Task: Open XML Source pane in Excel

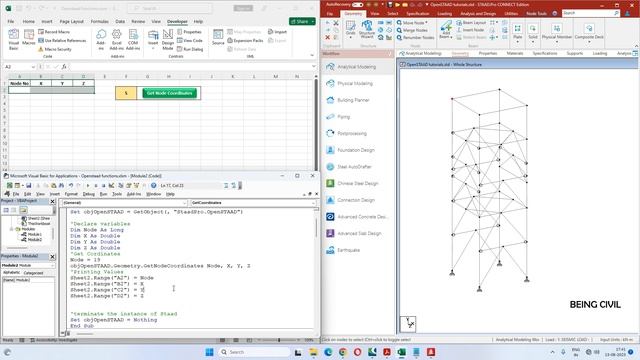Action: 218,37
